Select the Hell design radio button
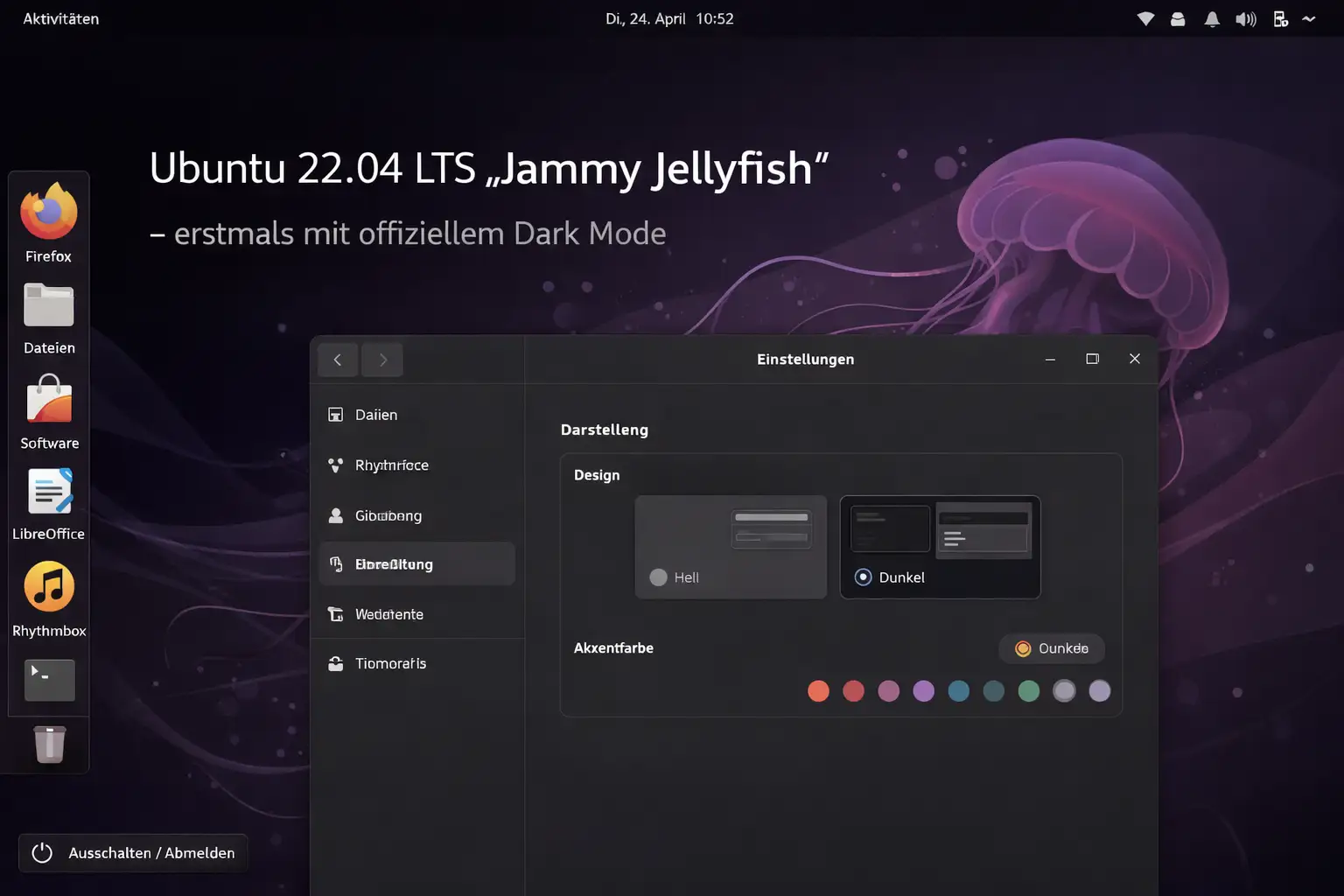Viewport: 1344px width, 896px height. click(658, 577)
